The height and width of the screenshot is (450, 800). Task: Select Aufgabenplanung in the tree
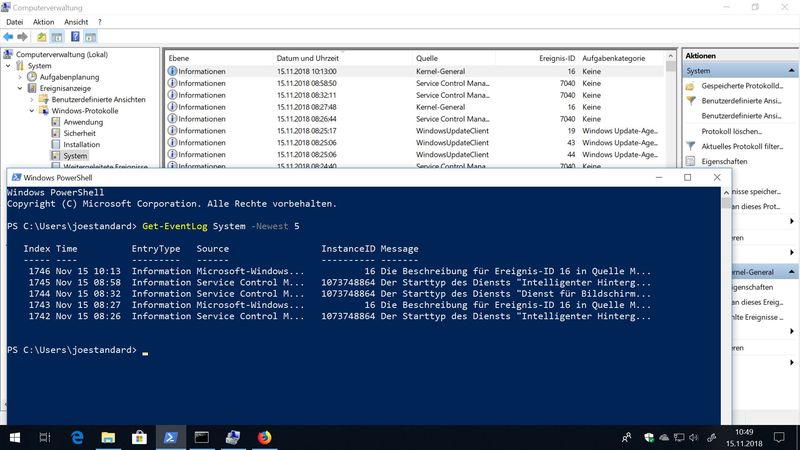[69, 77]
